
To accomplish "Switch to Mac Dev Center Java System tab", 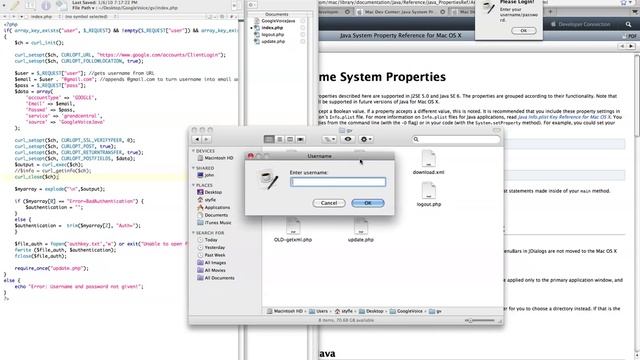I will pos(400,12).
